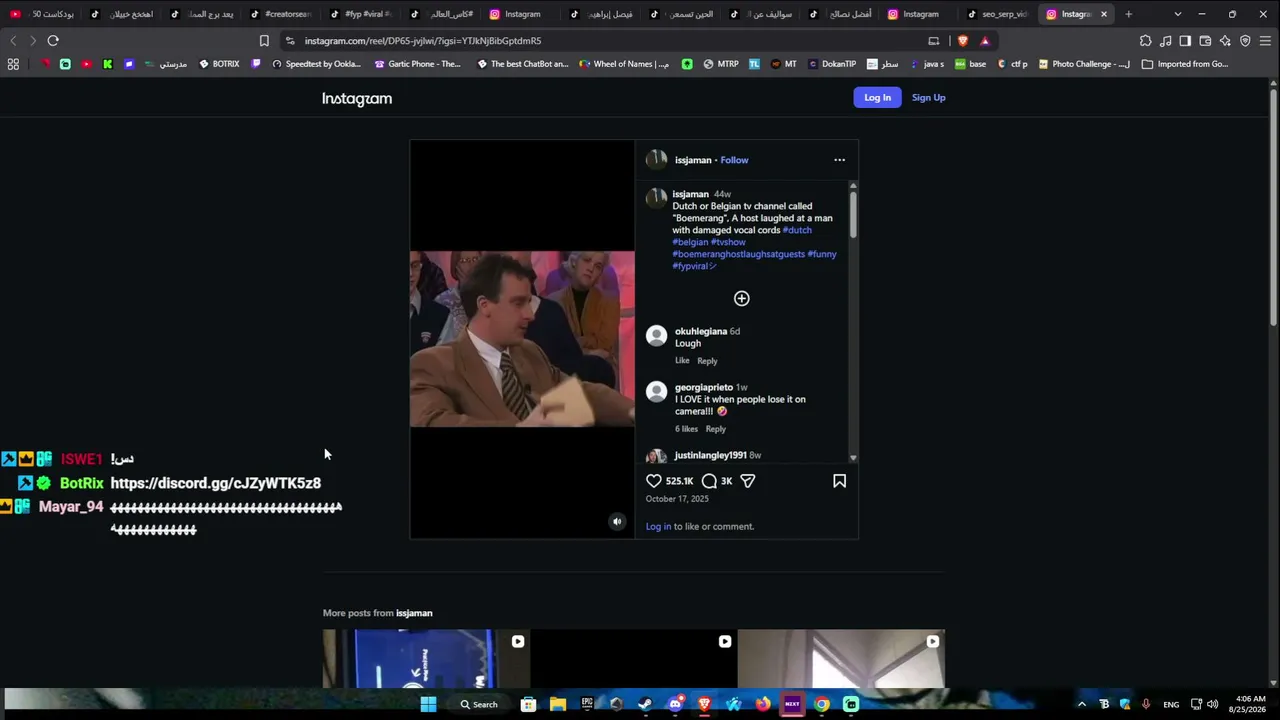Expand the tab search dropdown

pyautogui.click(x=1177, y=14)
